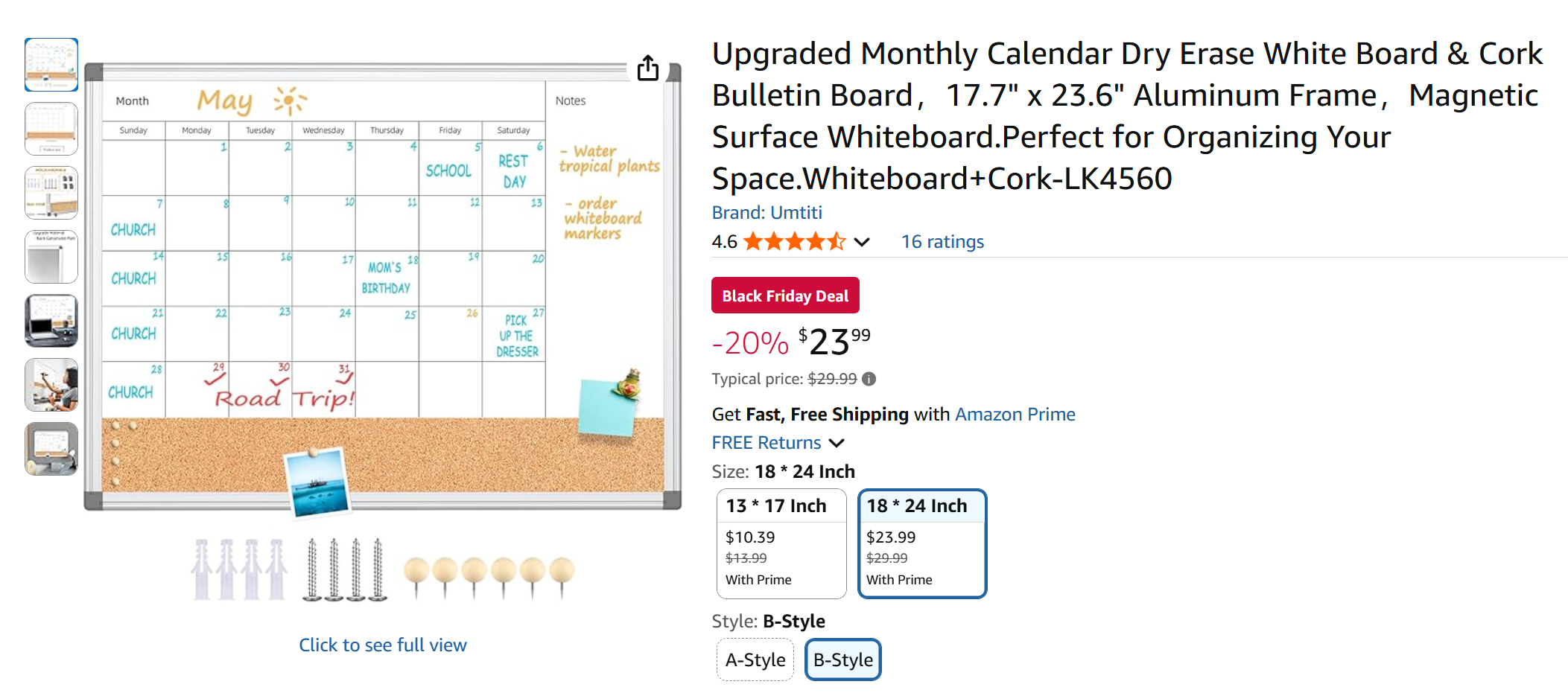Choose the A-Style option
The width and height of the screenshot is (1568, 693).
pos(755,660)
